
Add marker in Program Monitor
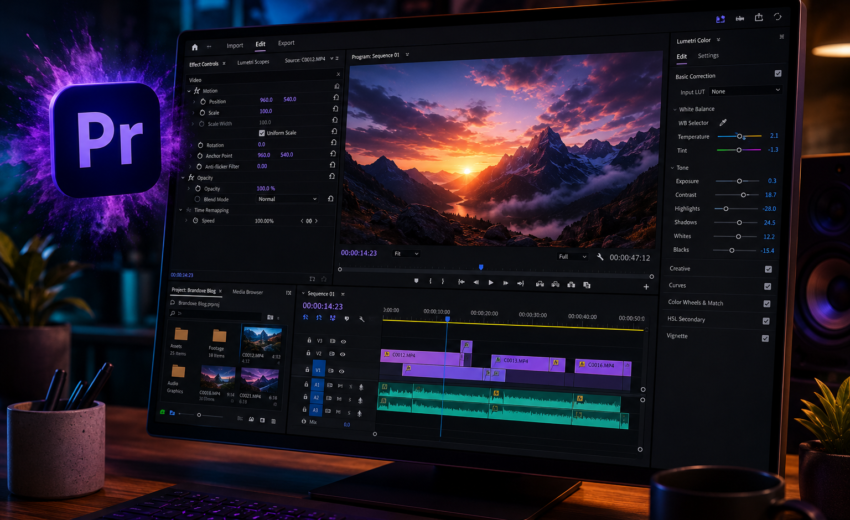(416, 281)
